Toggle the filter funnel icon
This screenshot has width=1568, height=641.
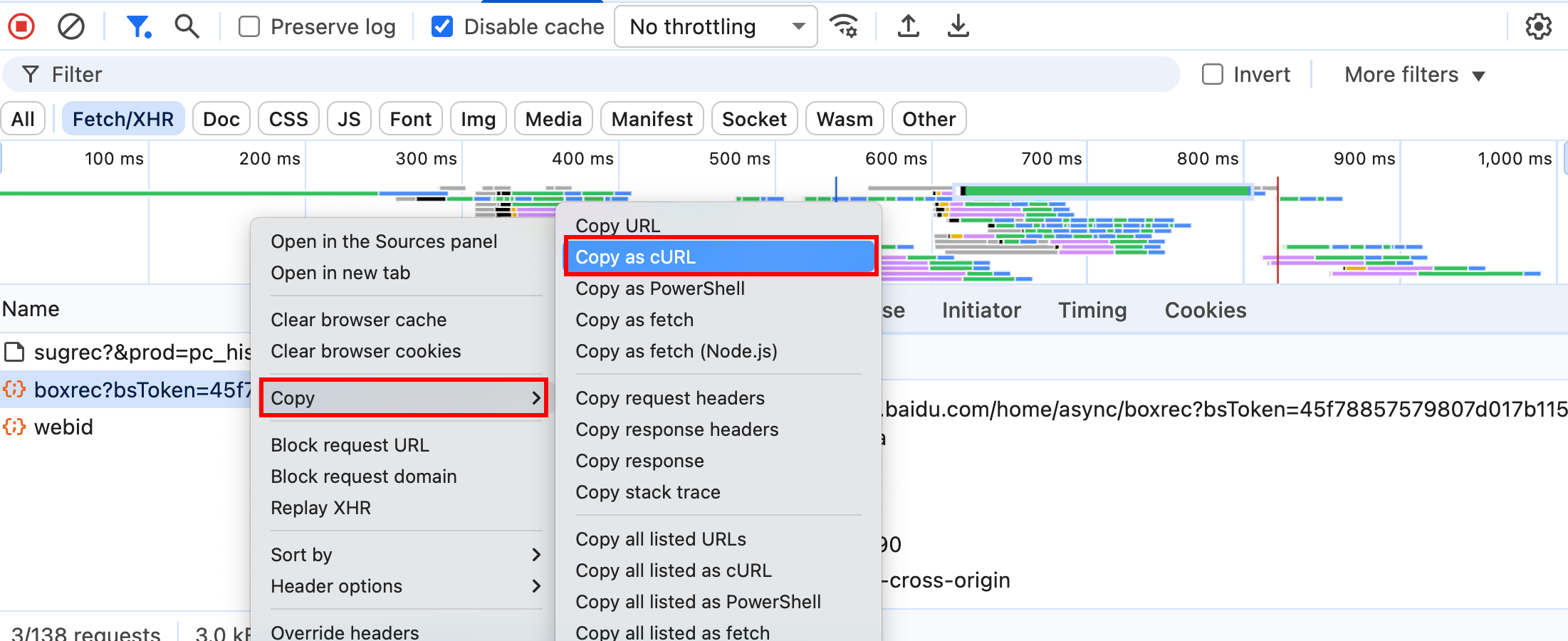pyautogui.click(x=138, y=27)
